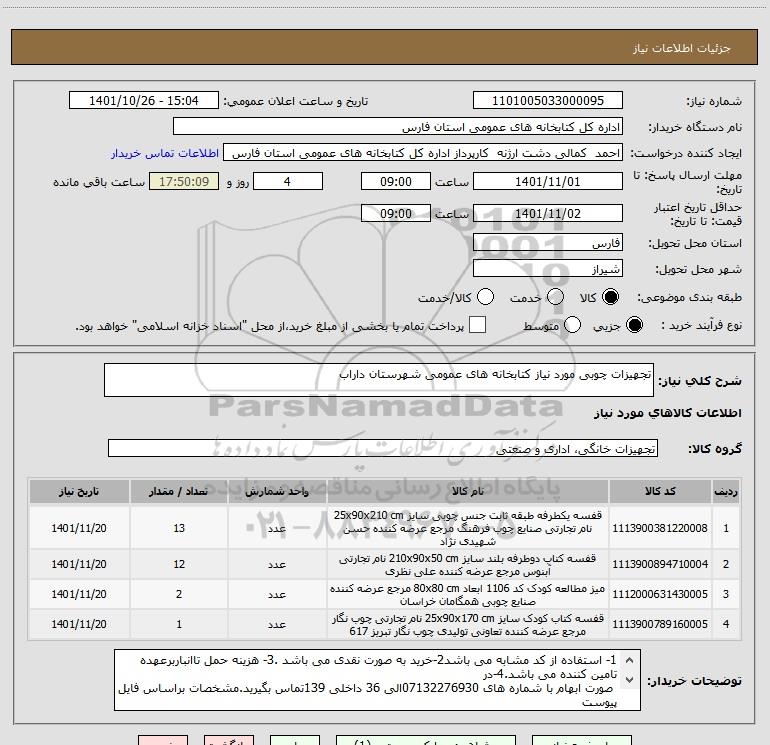
Task: Click the تاریخ نیاز column header
Action: coord(79,491)
